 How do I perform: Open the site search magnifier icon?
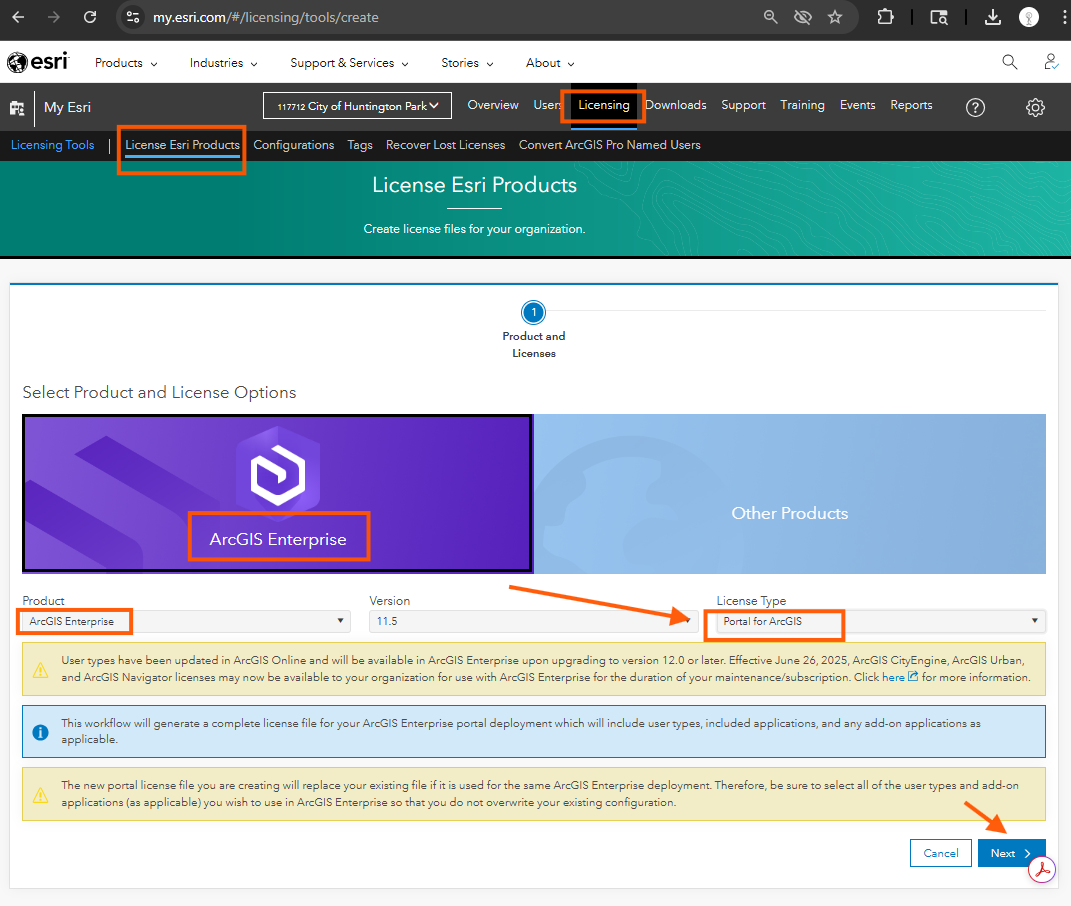(x=1009, y=62)
